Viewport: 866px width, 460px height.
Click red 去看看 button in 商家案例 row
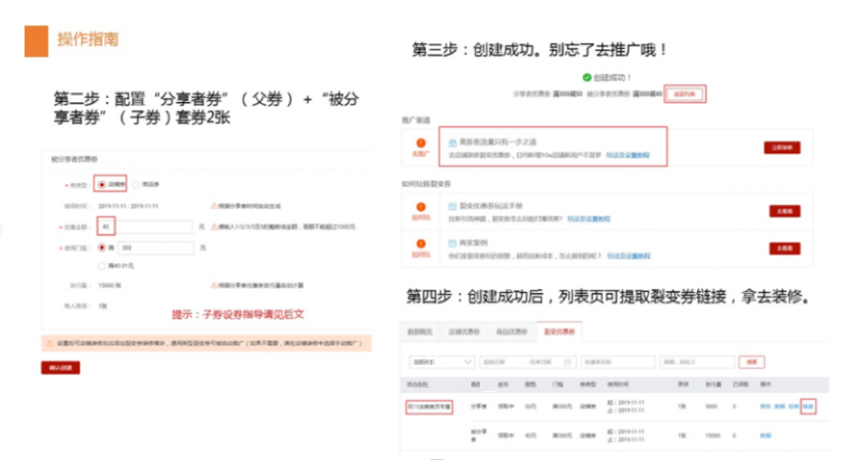coord(785,248)
